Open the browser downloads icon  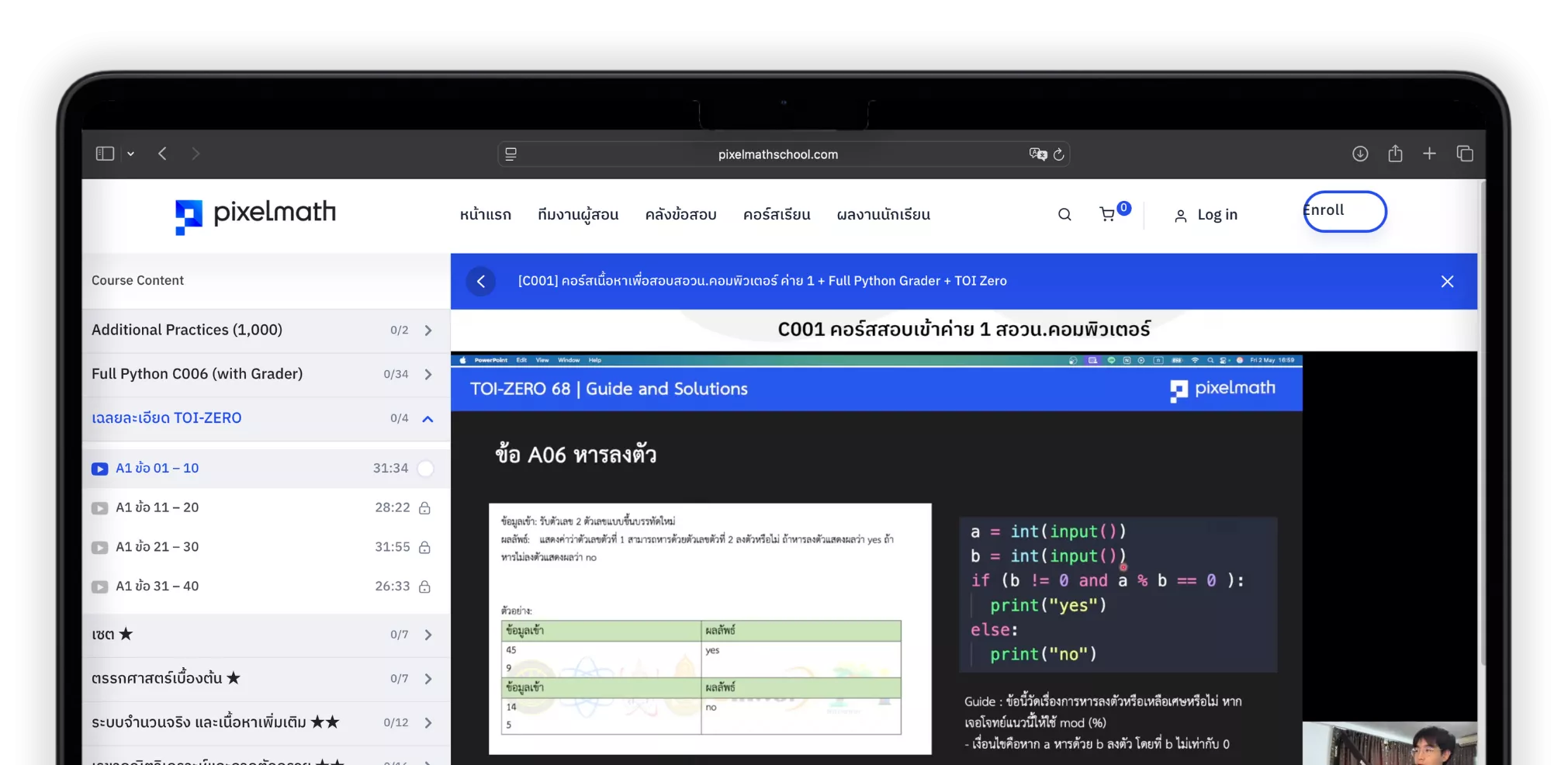pos(1360,154)
